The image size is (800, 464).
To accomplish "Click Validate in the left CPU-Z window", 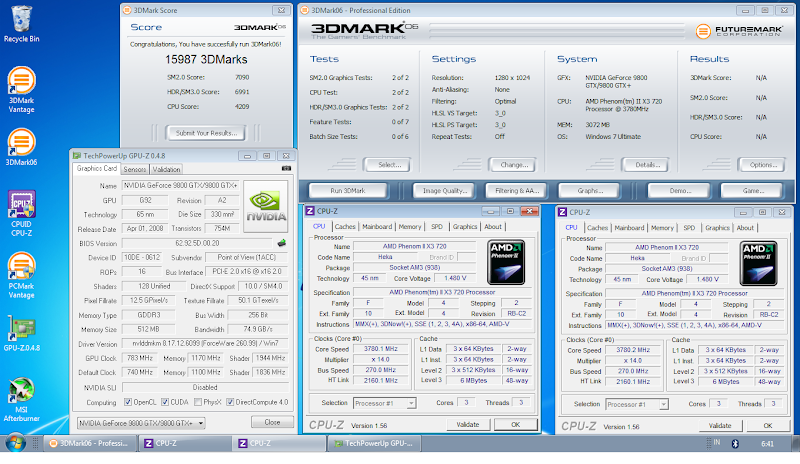I will pos(468,425).
